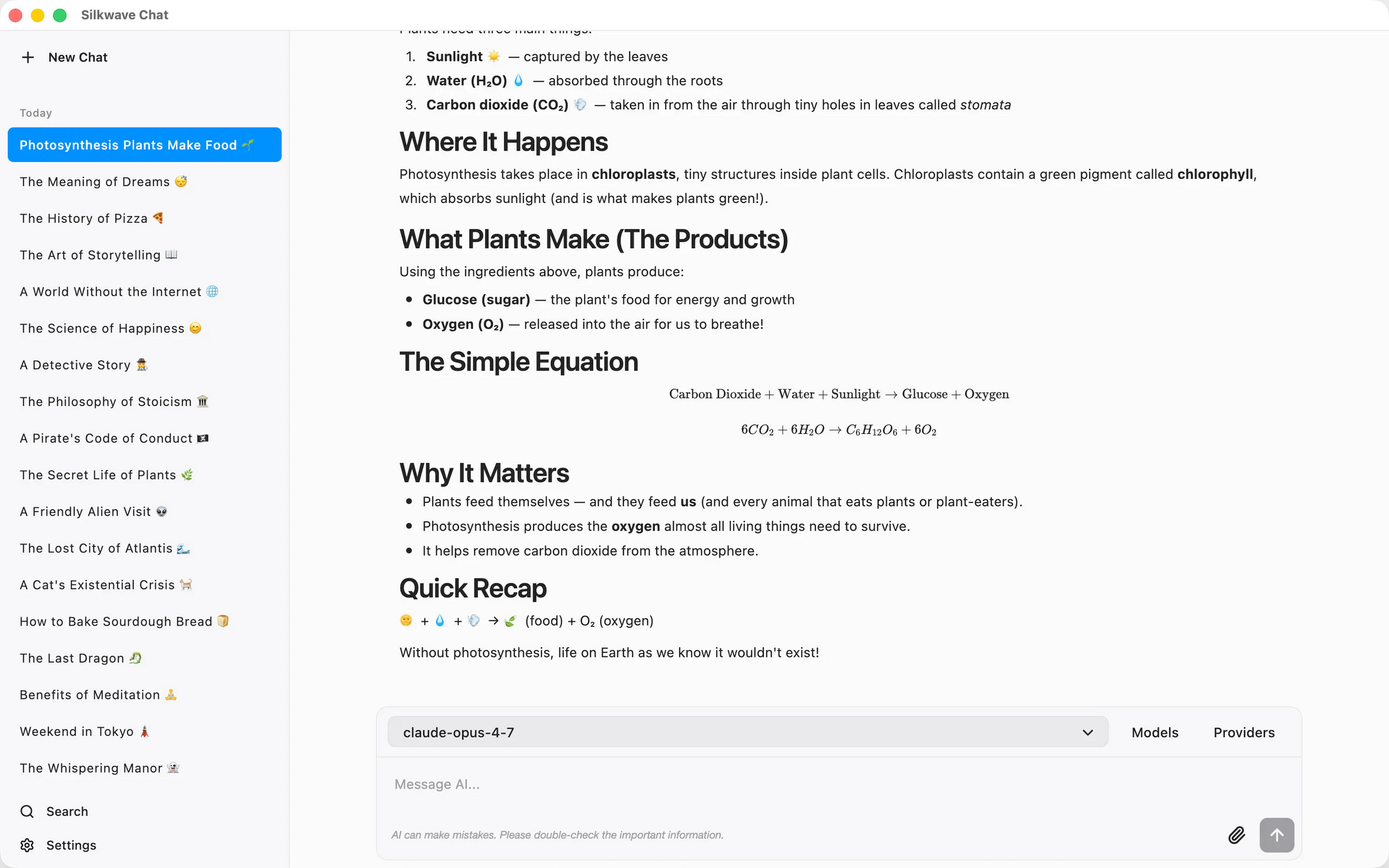Click the paperclip attach file icon
The width and height of the screenshot is (1389, 868).
[1236, 835]
